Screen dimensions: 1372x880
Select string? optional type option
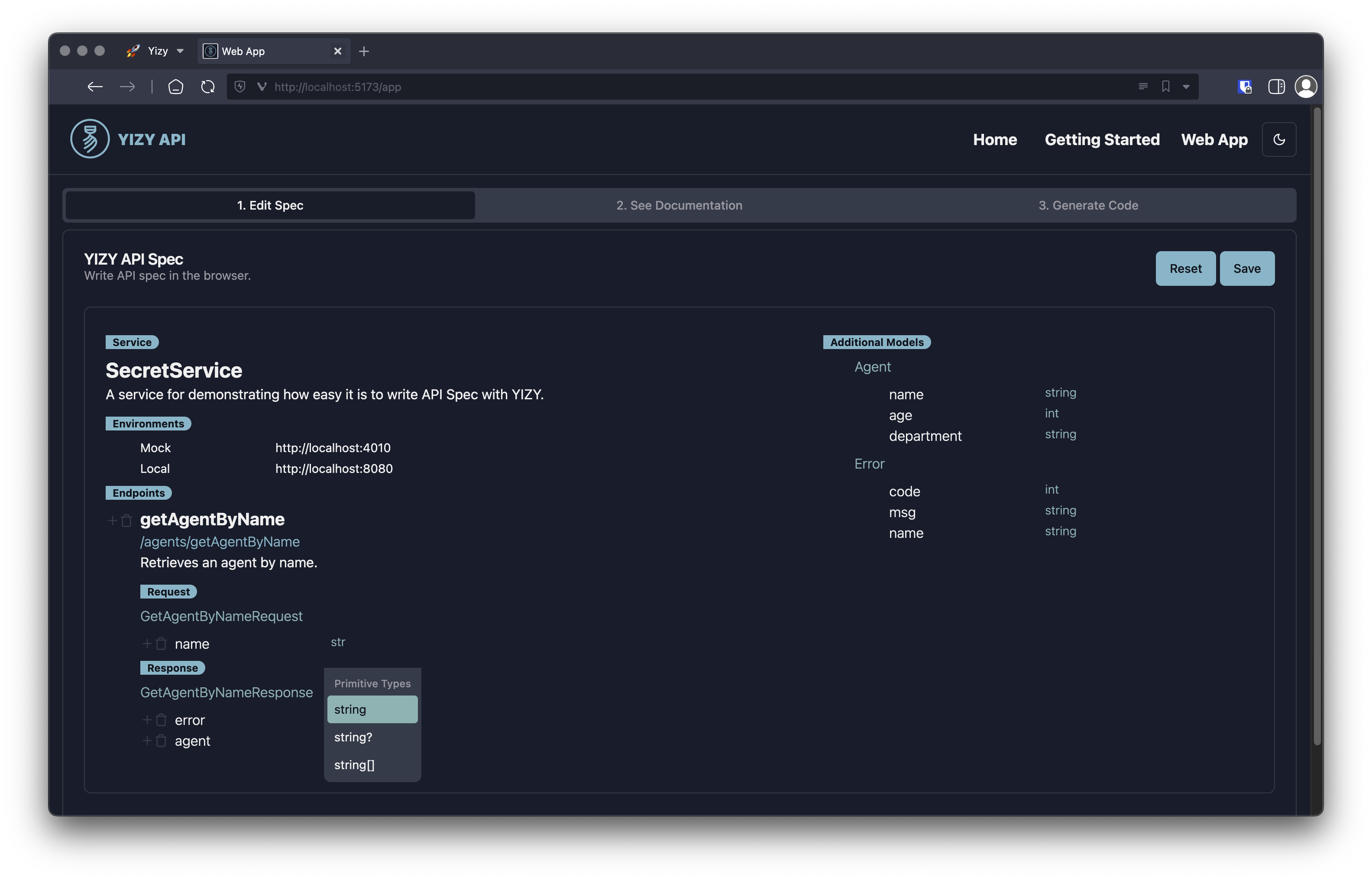[x=372, y=737]
